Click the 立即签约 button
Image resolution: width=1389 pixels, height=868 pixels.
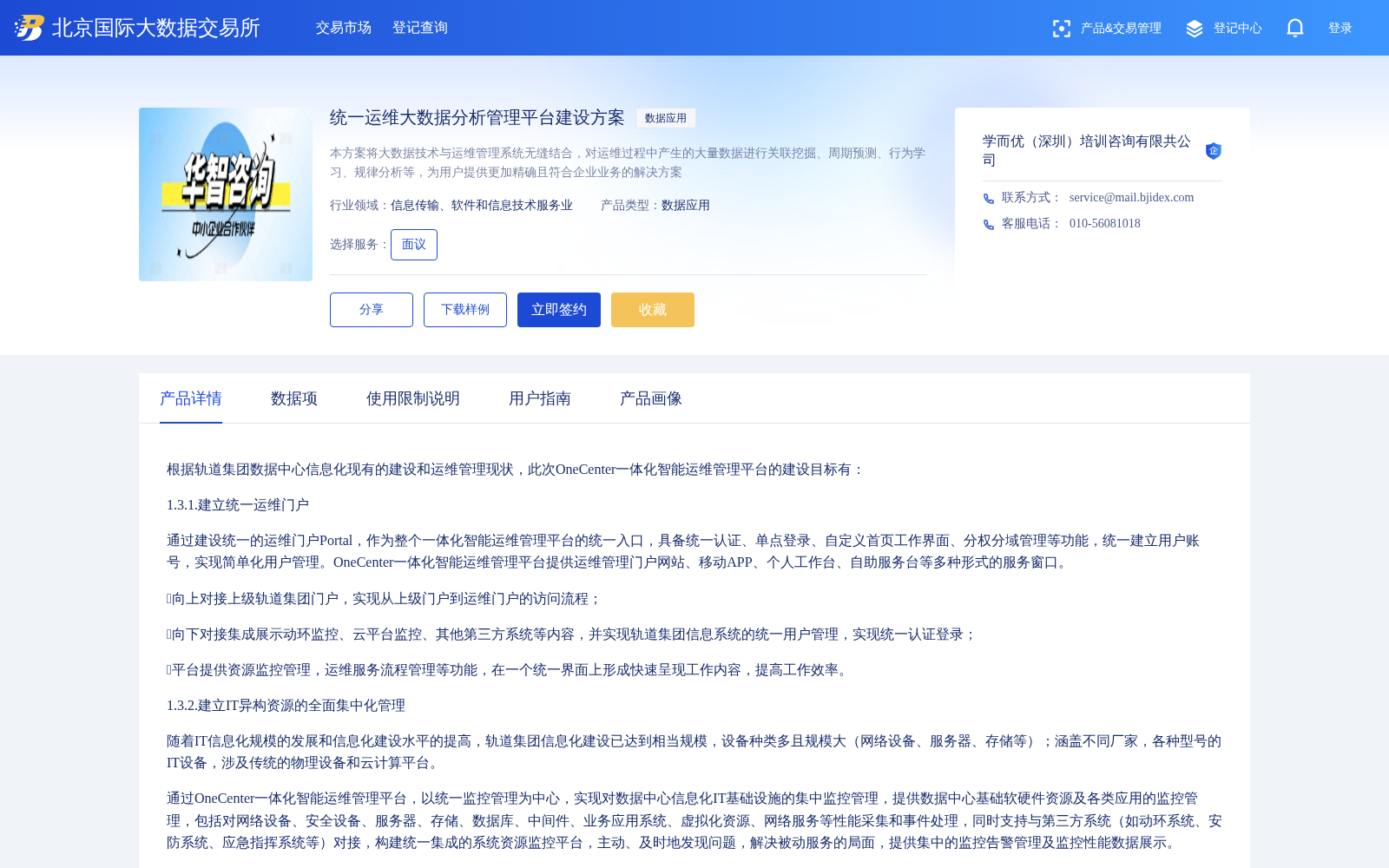tap(559, 310)
